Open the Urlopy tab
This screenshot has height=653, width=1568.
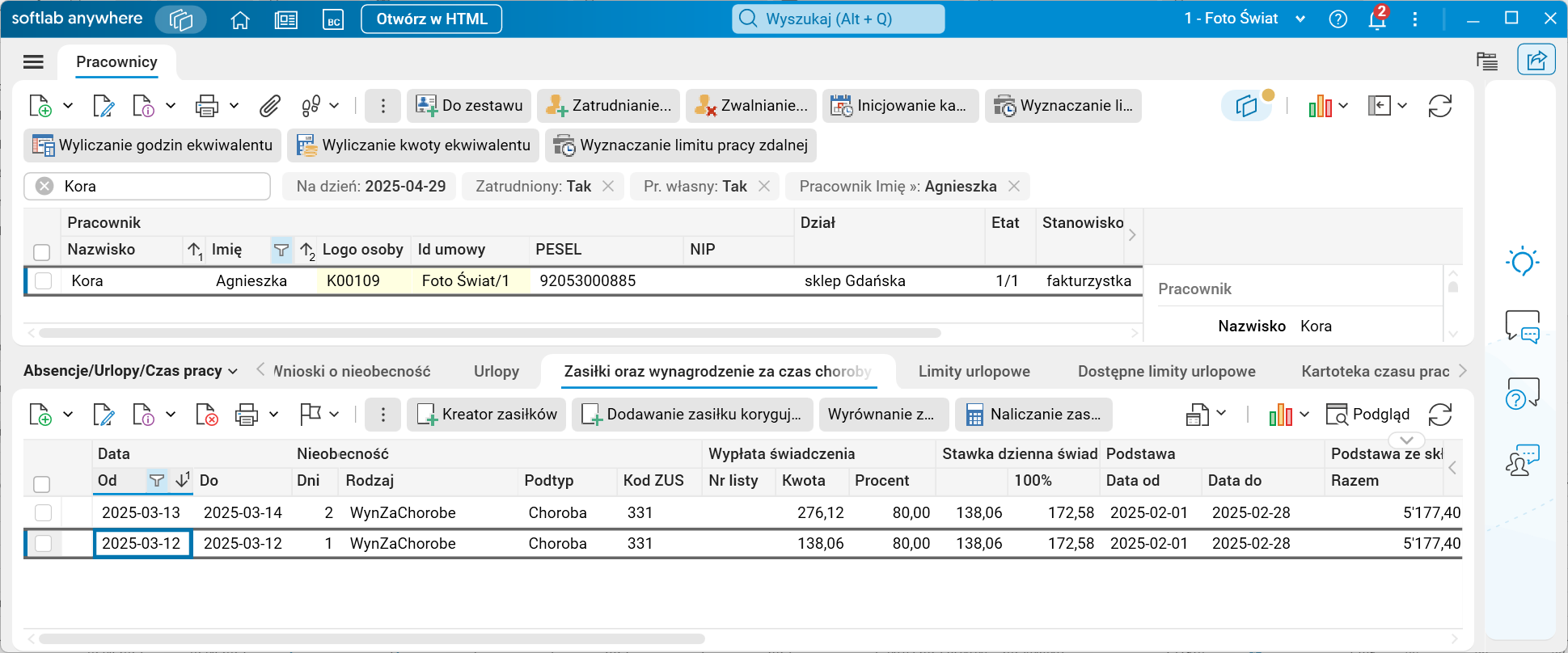point(497,371)
